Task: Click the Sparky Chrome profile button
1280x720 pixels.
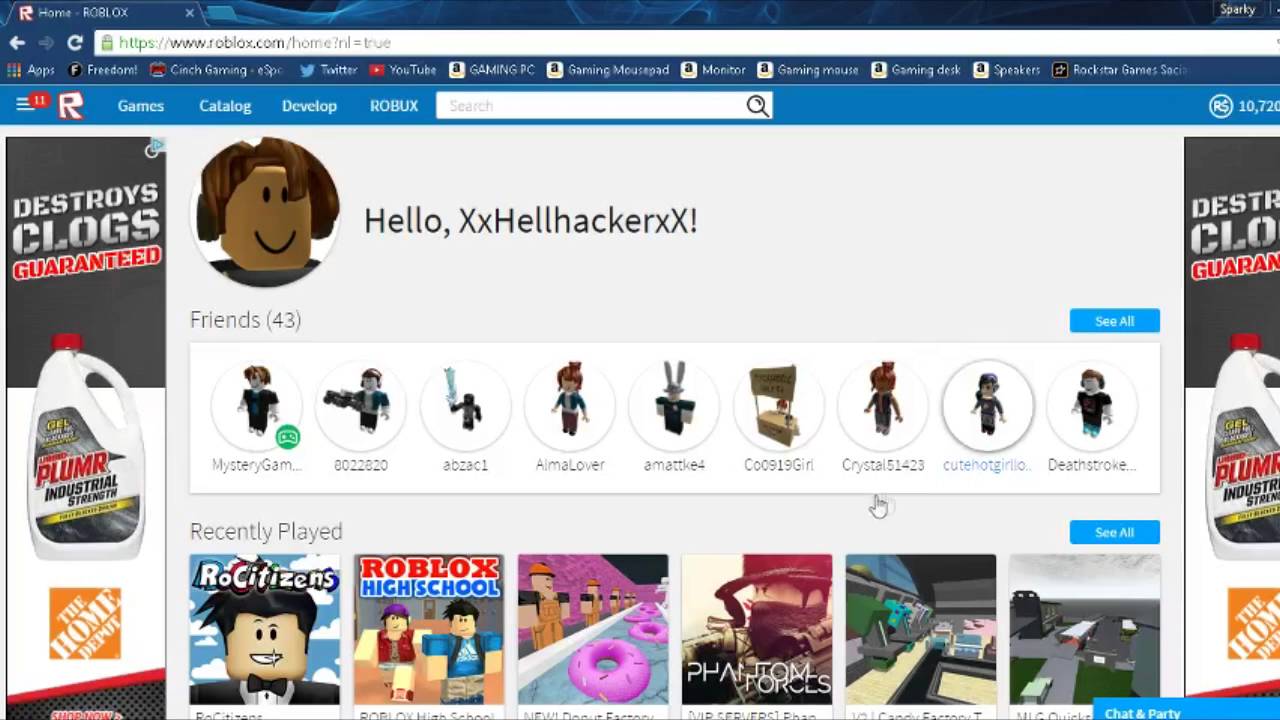Action: pyautogui.click(x=1237, y=9)
